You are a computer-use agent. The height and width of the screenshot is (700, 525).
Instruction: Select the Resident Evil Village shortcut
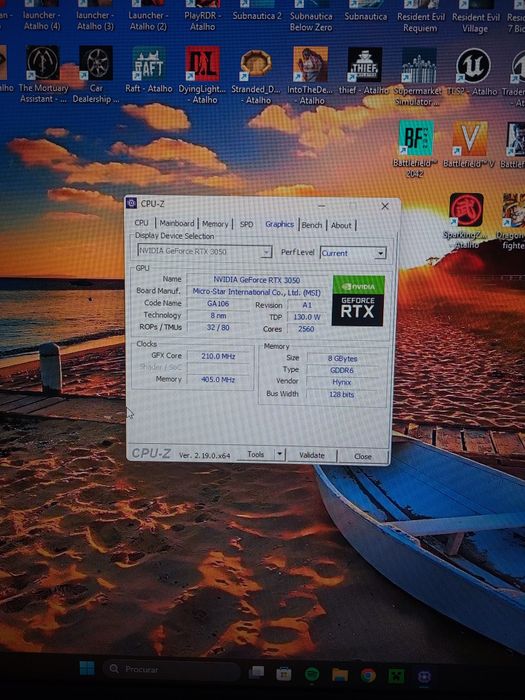coord(475,17)
